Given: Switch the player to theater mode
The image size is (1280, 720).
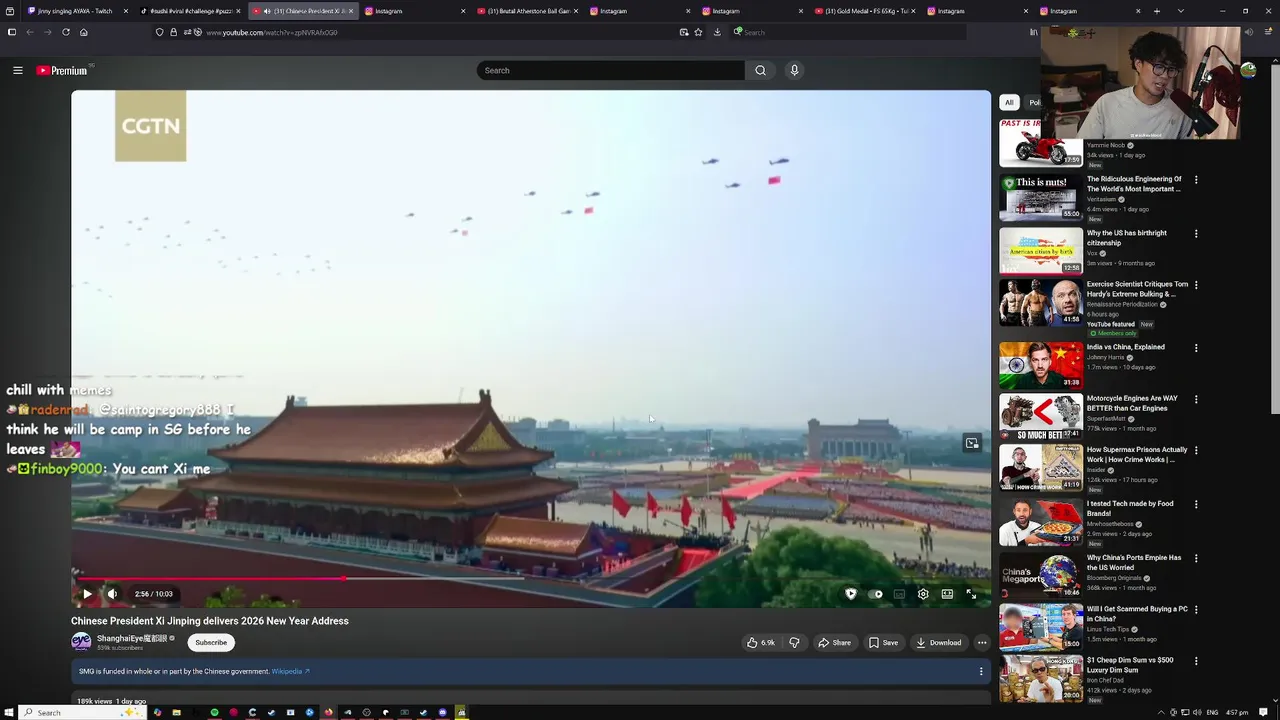Looking at the screenshot, I should tap(947, 594).
